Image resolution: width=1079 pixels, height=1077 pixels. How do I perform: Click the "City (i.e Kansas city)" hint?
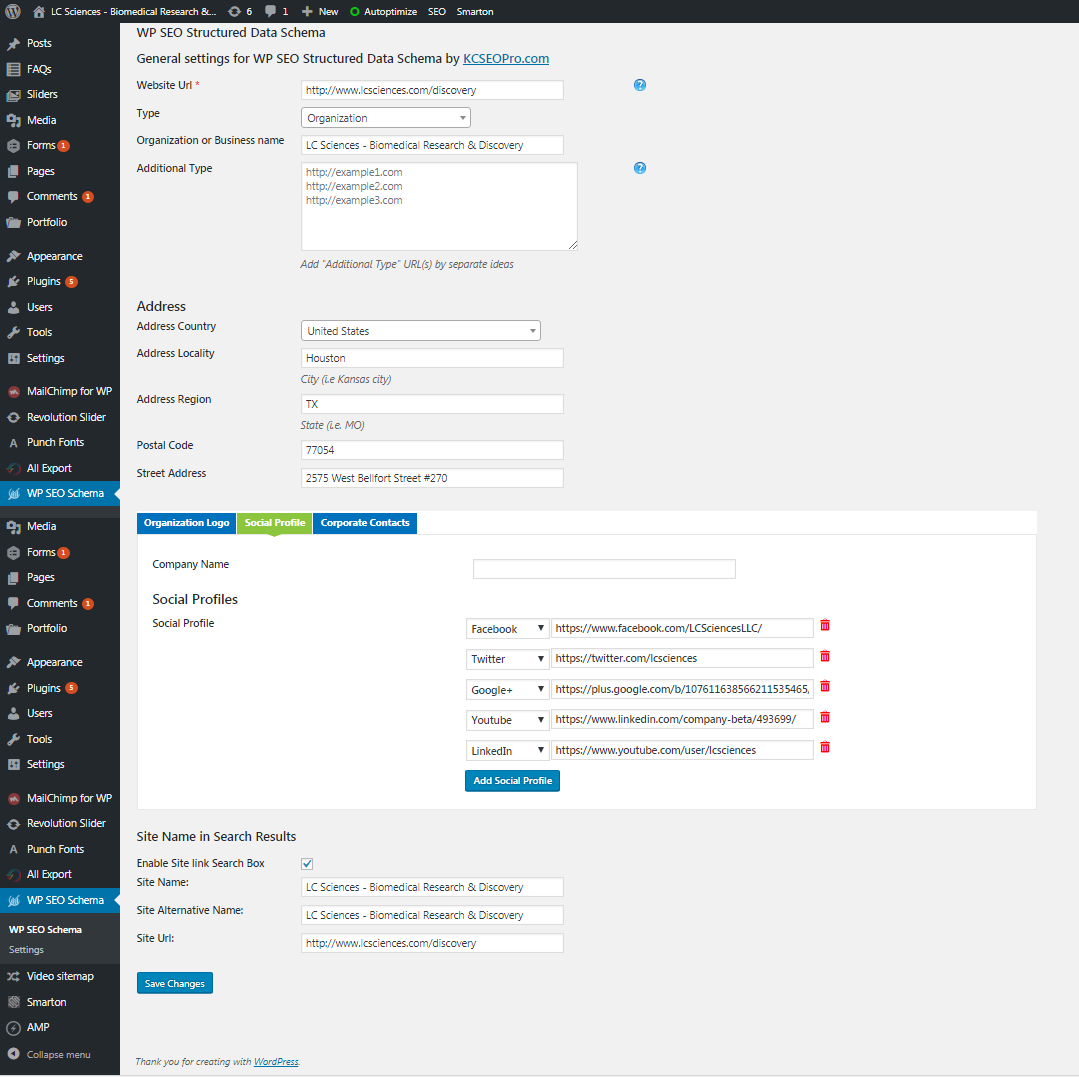pyautogui.click(x=345, y=379)
